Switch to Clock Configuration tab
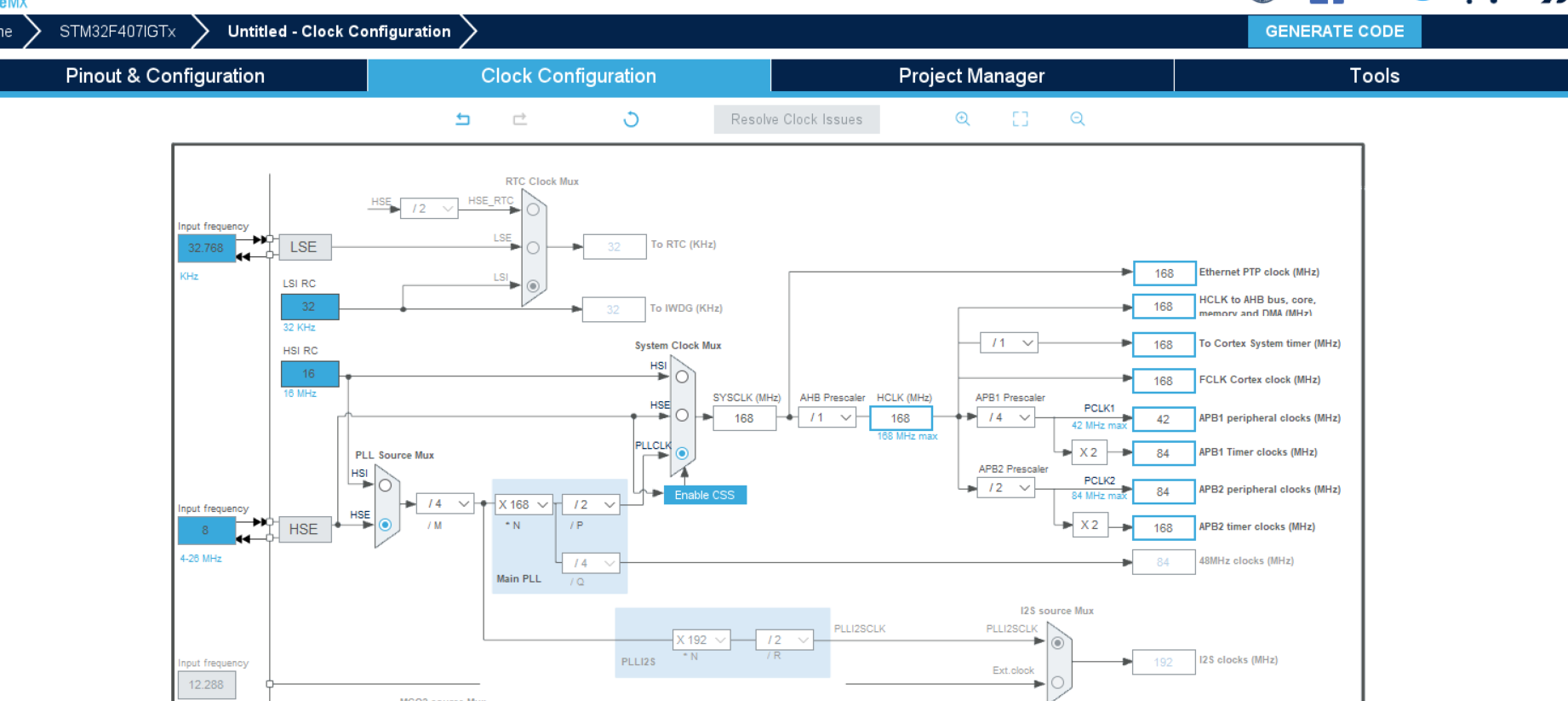 569,76
